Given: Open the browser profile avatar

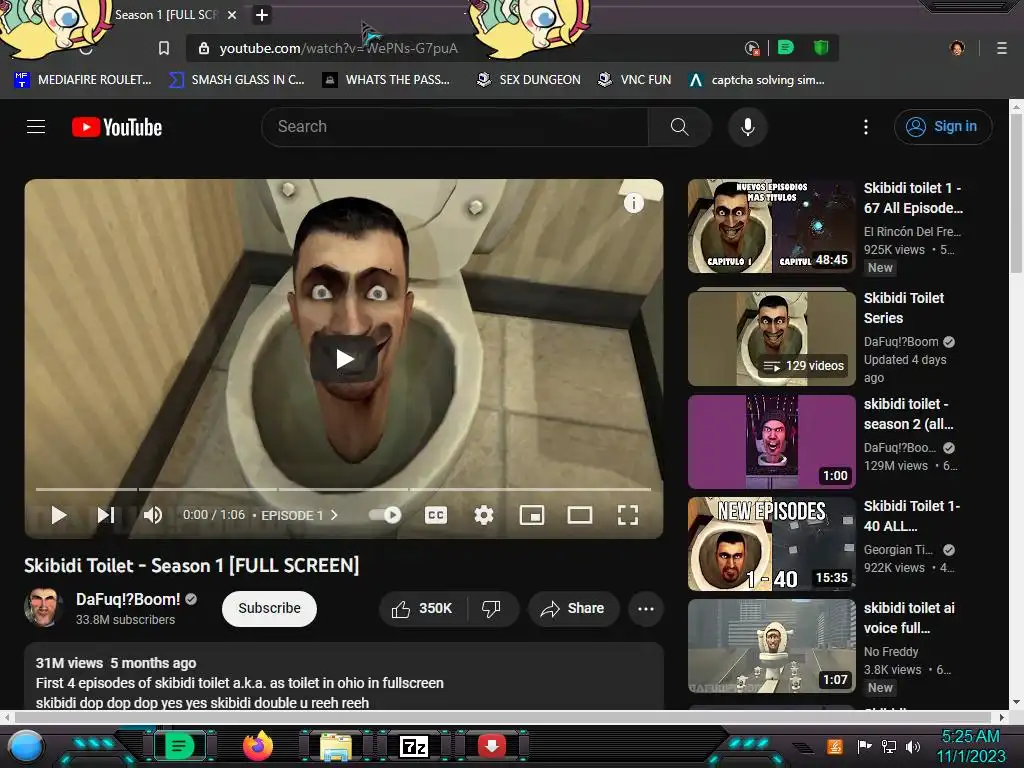Looking at the screenshot, I should tap(957, 48).
